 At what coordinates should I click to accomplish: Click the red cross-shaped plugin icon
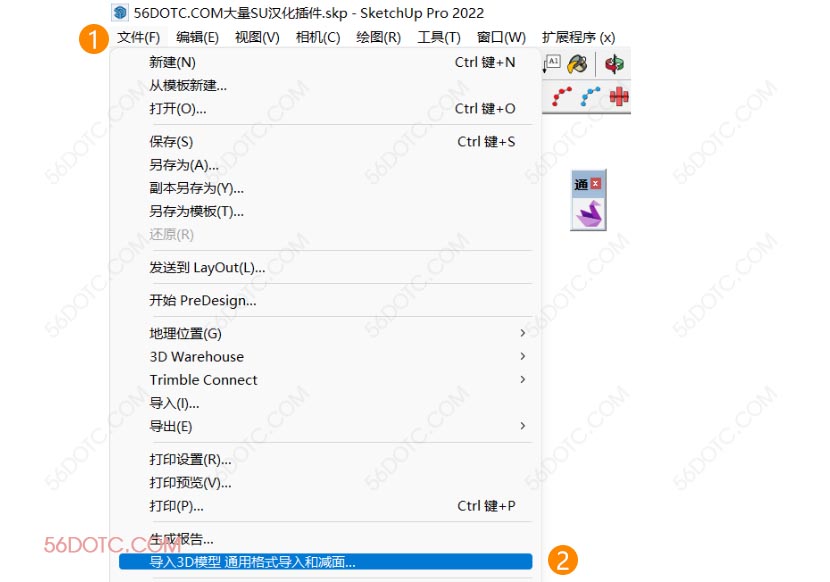click(620, 96)
